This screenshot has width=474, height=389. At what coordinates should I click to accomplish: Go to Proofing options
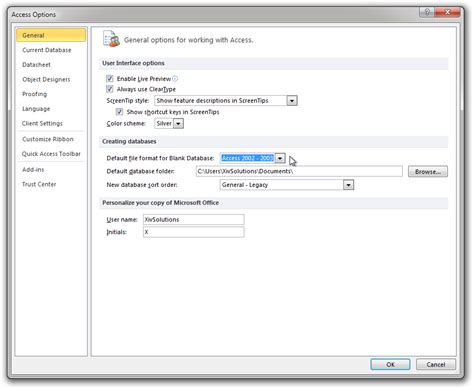(x=34, y=94)
